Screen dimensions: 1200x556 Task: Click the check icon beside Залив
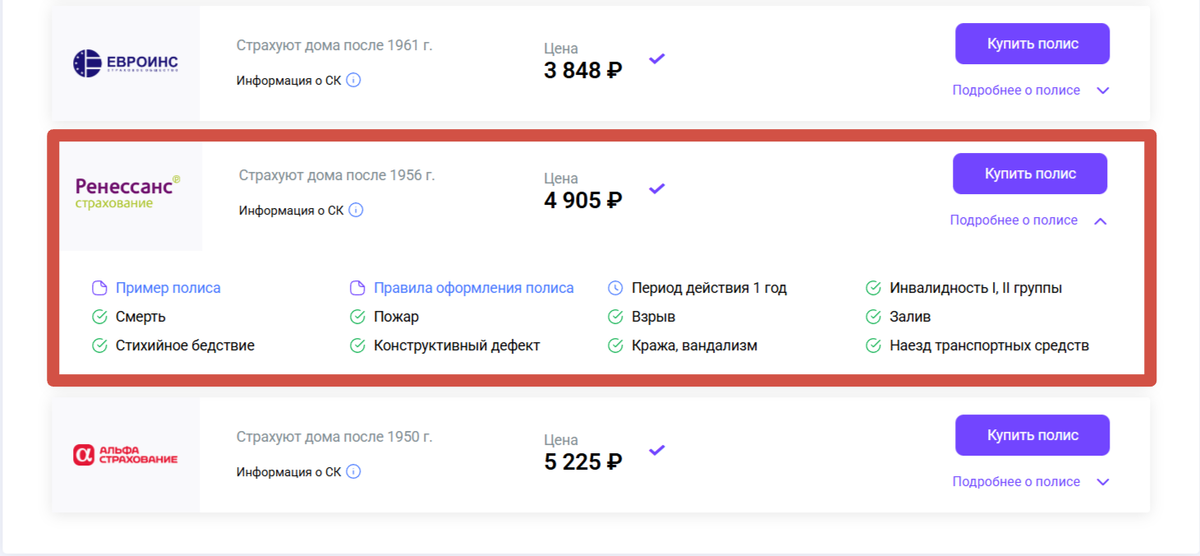873,317
